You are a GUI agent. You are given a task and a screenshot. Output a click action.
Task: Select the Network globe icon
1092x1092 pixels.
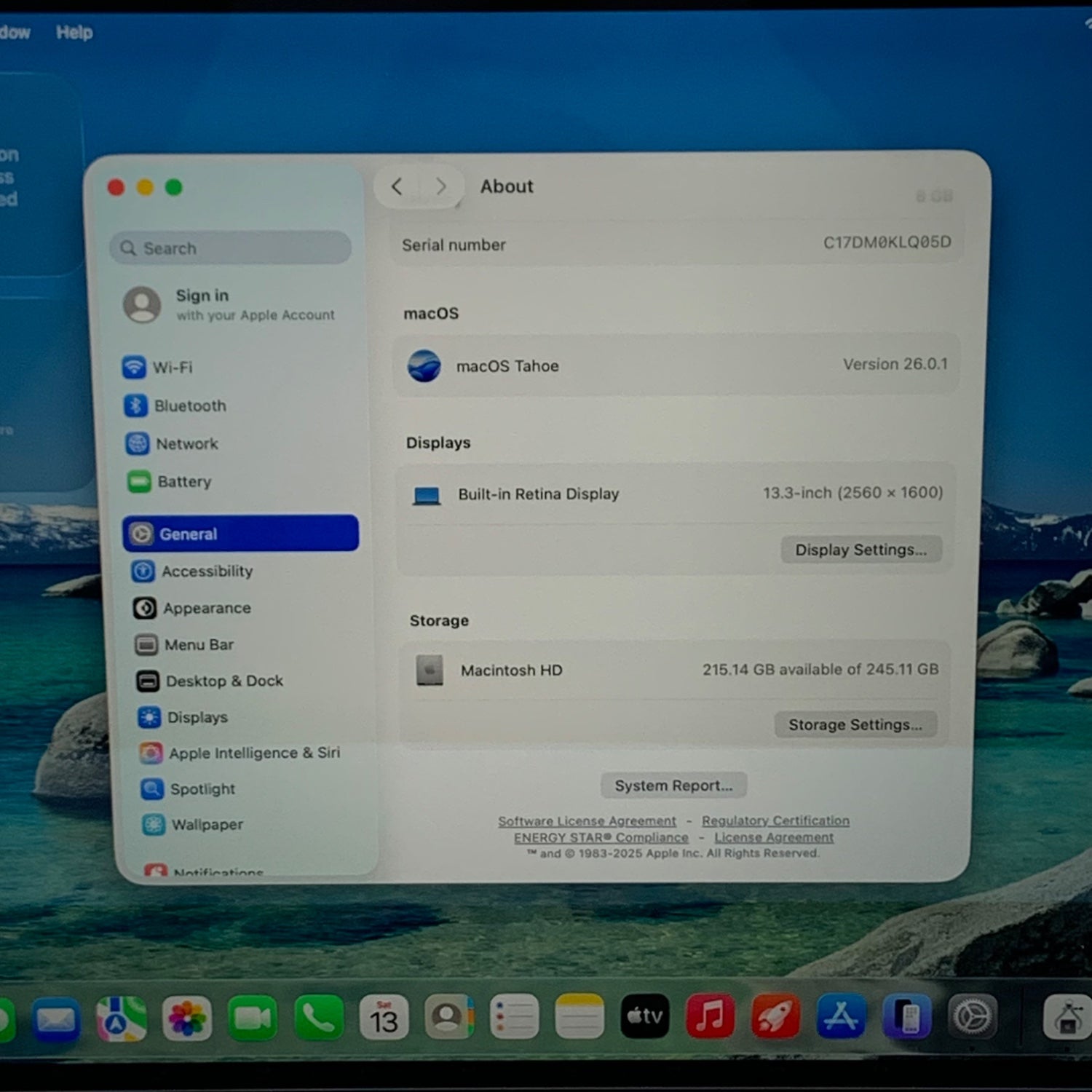tap(138, 443)
